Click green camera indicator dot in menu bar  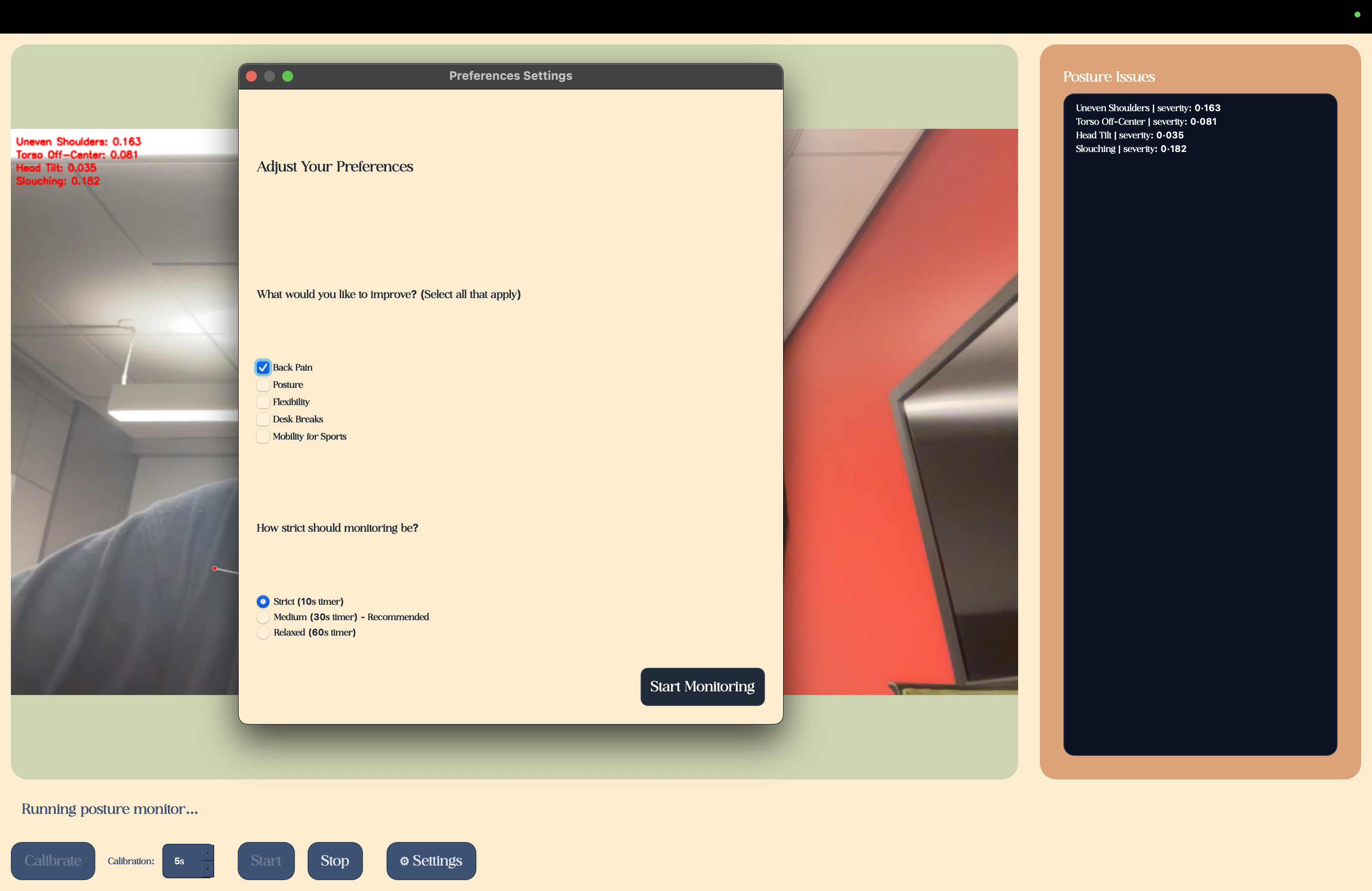(x=1357, y=15)
